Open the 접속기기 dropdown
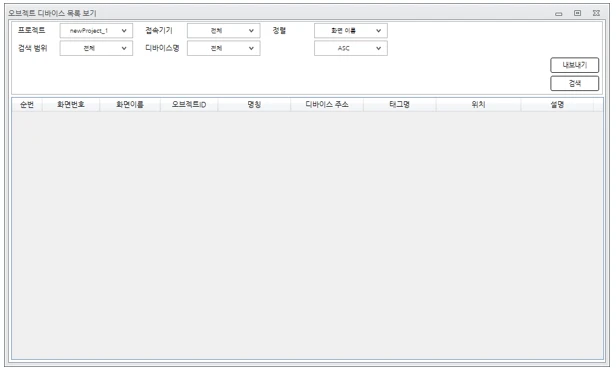616x371 pixels. pos(224,31)
